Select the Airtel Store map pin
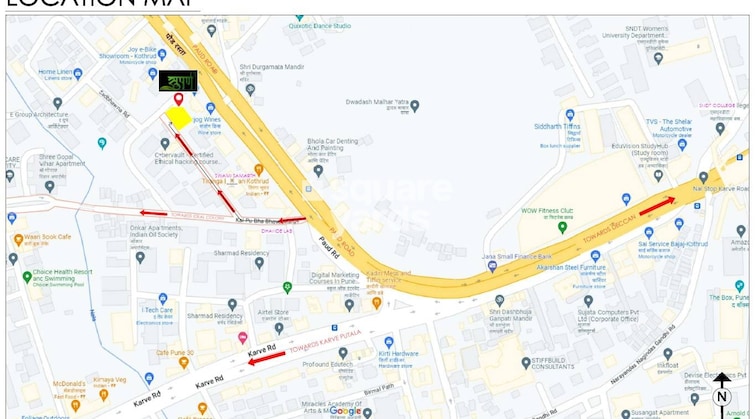 point(279,328)
